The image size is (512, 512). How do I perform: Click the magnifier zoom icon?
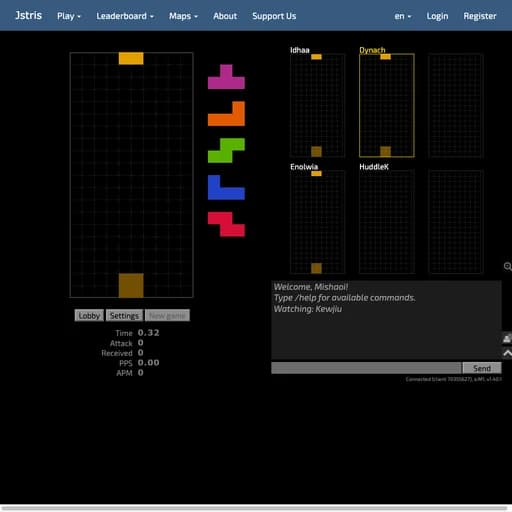tap(507, 266)
